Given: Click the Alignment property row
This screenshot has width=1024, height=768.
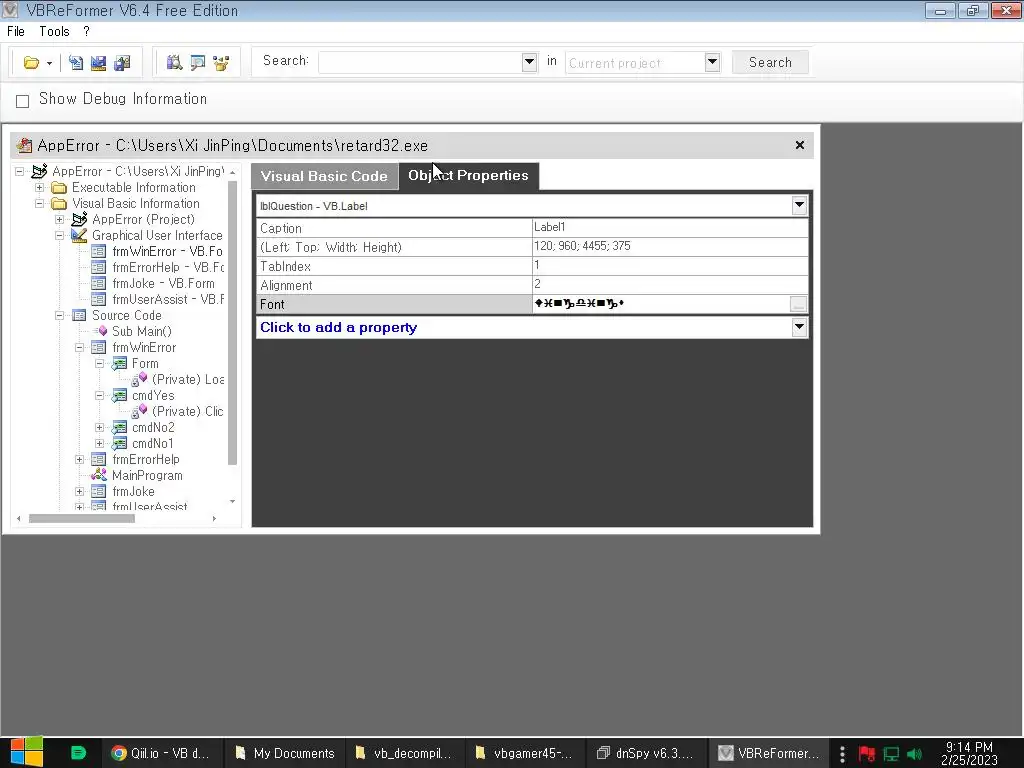Looking at the screenshot, I should pyautogui.click(x=532, y=285).
